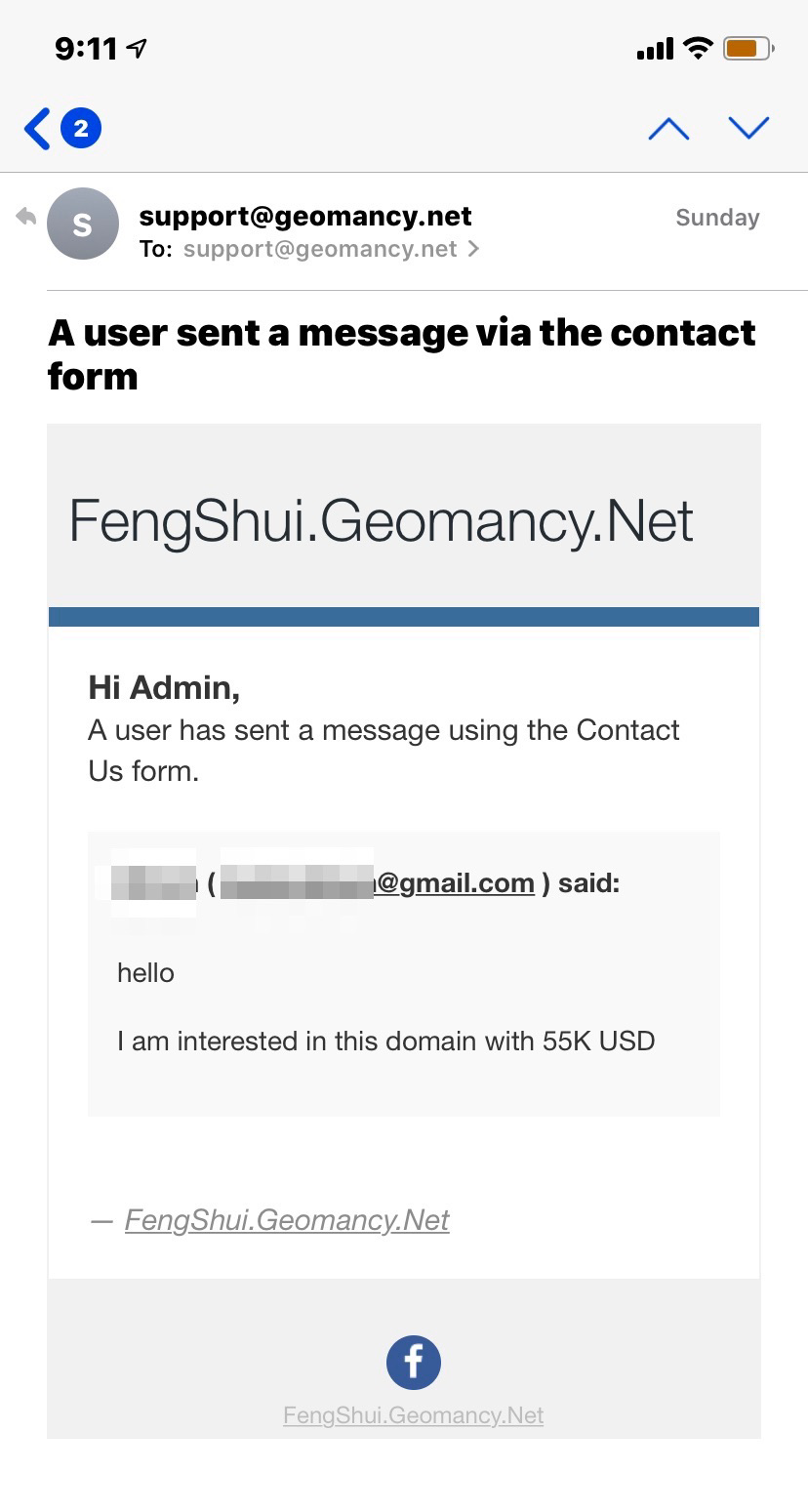Viewport: 808px width, 1512px height.
Task: Tap the FengShui.Geomancy.Net header banner
Action: pos(382,520)
